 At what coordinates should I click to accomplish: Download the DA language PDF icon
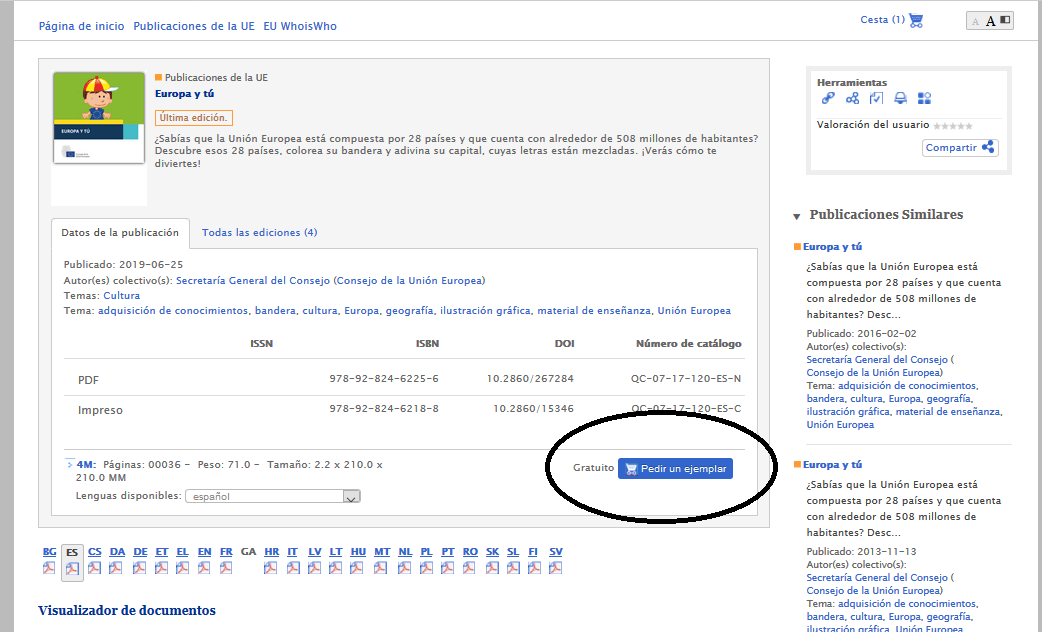pos(117,568)
